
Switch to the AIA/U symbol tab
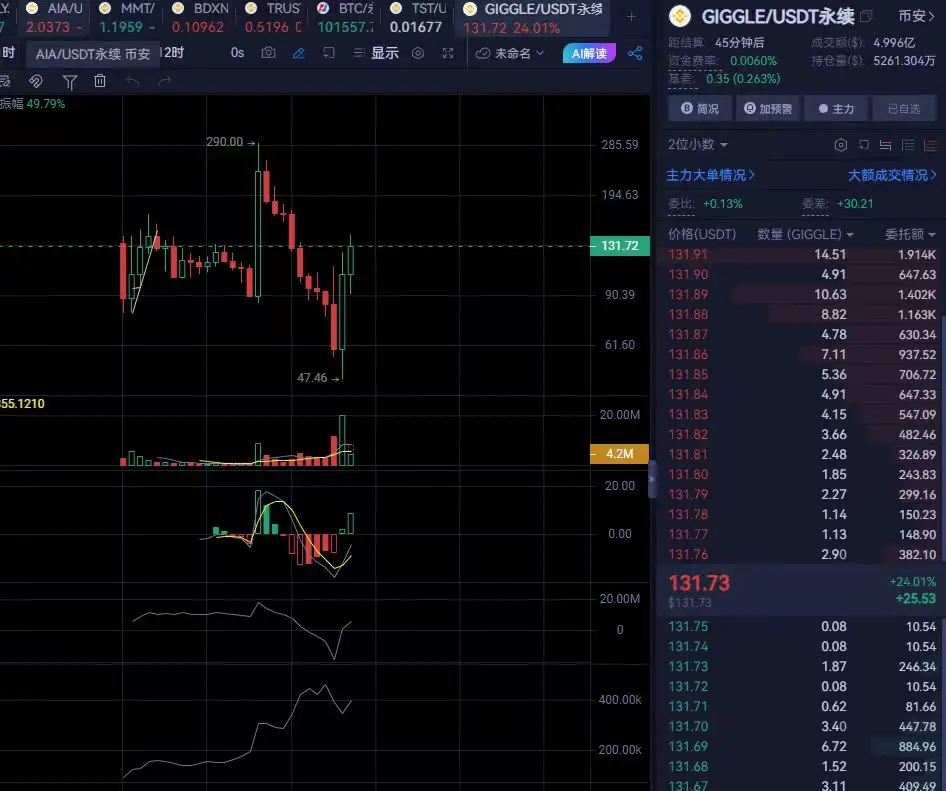pos(54,17)
